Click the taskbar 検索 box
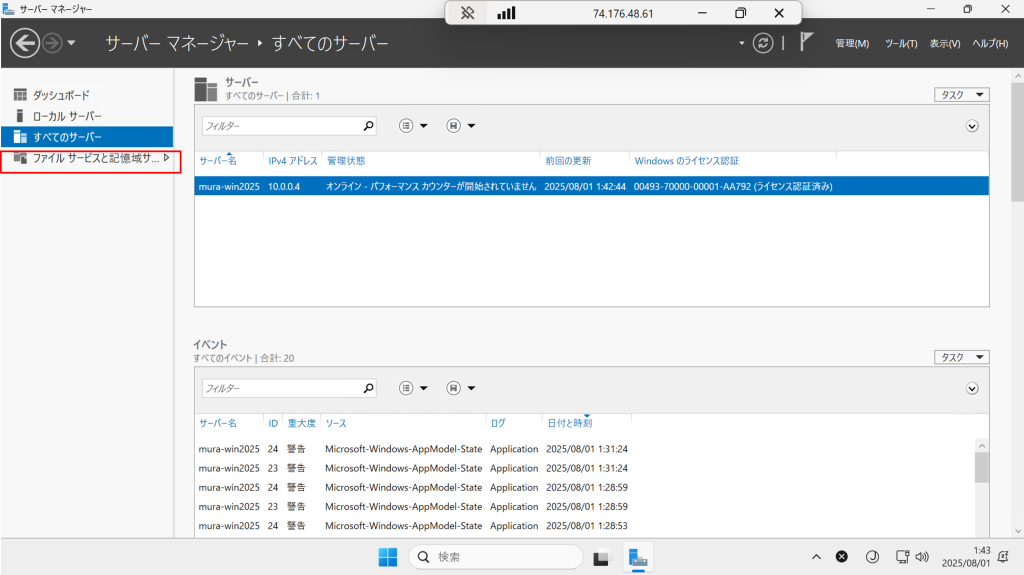 pyautogui.click(x=496, y=557)
